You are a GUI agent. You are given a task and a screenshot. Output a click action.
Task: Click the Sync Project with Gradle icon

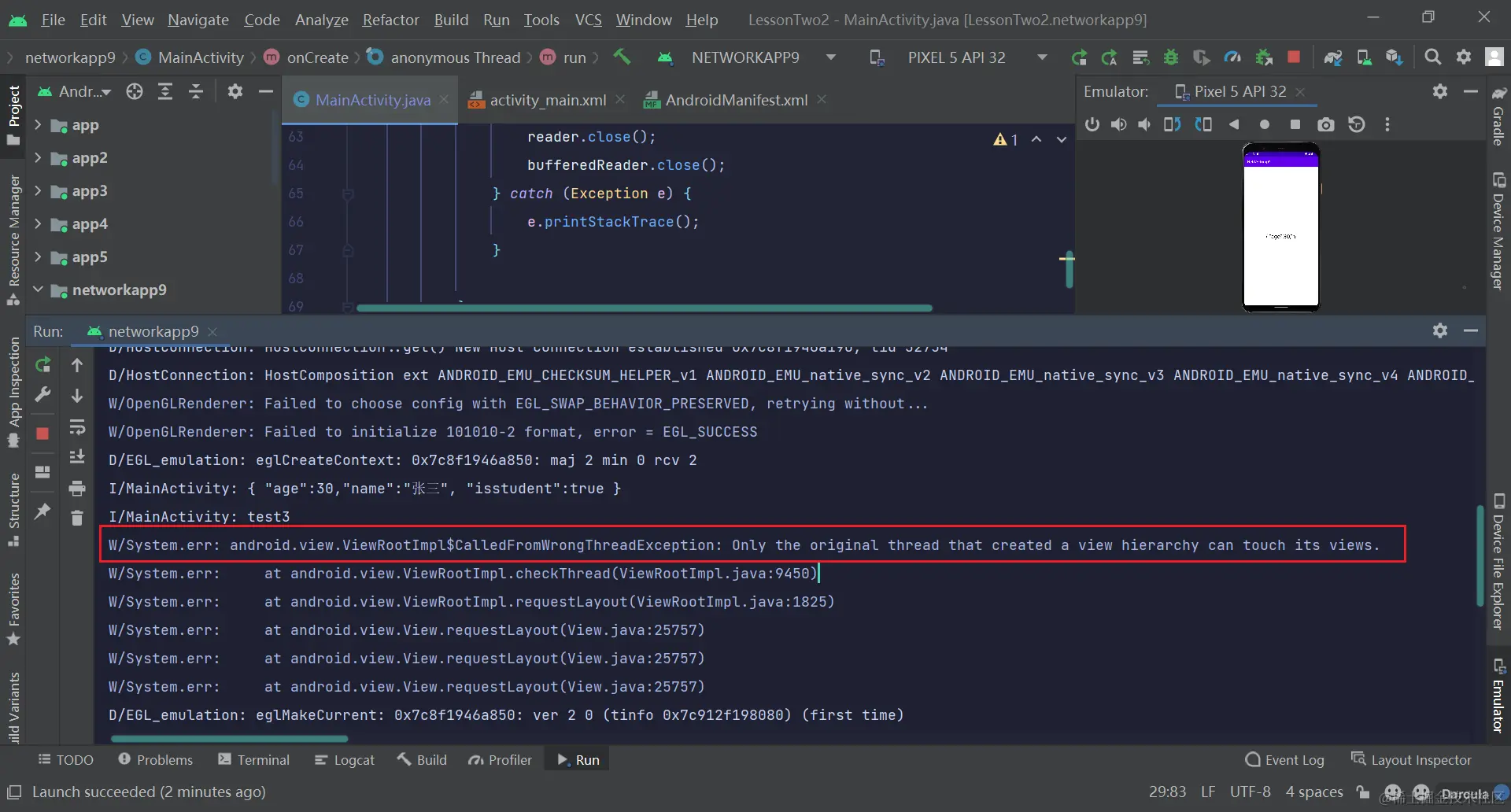click(x=1332, y=57)
